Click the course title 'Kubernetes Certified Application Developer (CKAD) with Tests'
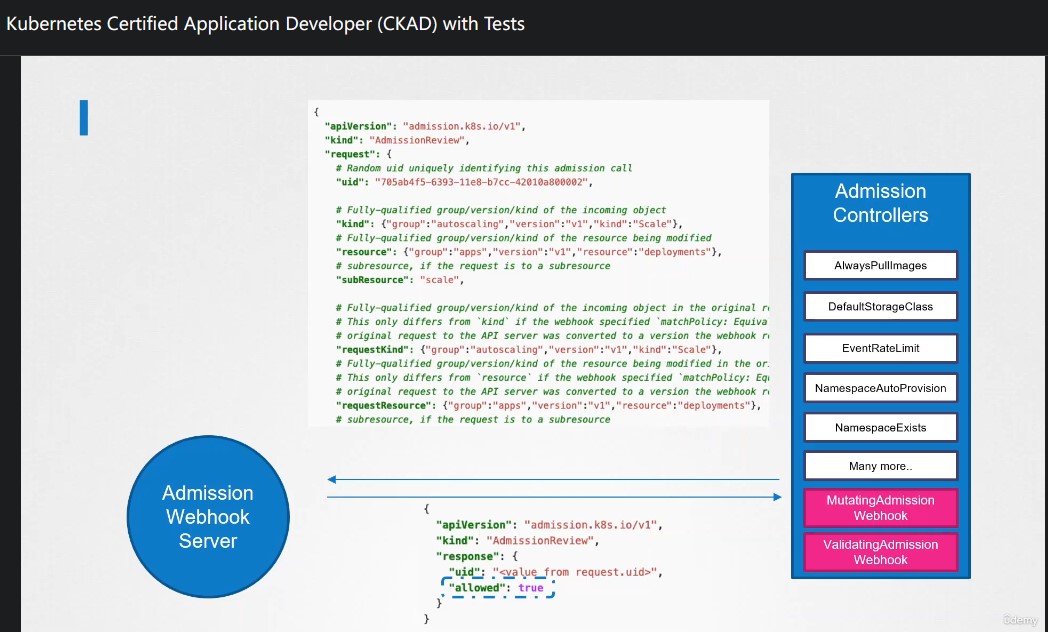 point(265,24)
